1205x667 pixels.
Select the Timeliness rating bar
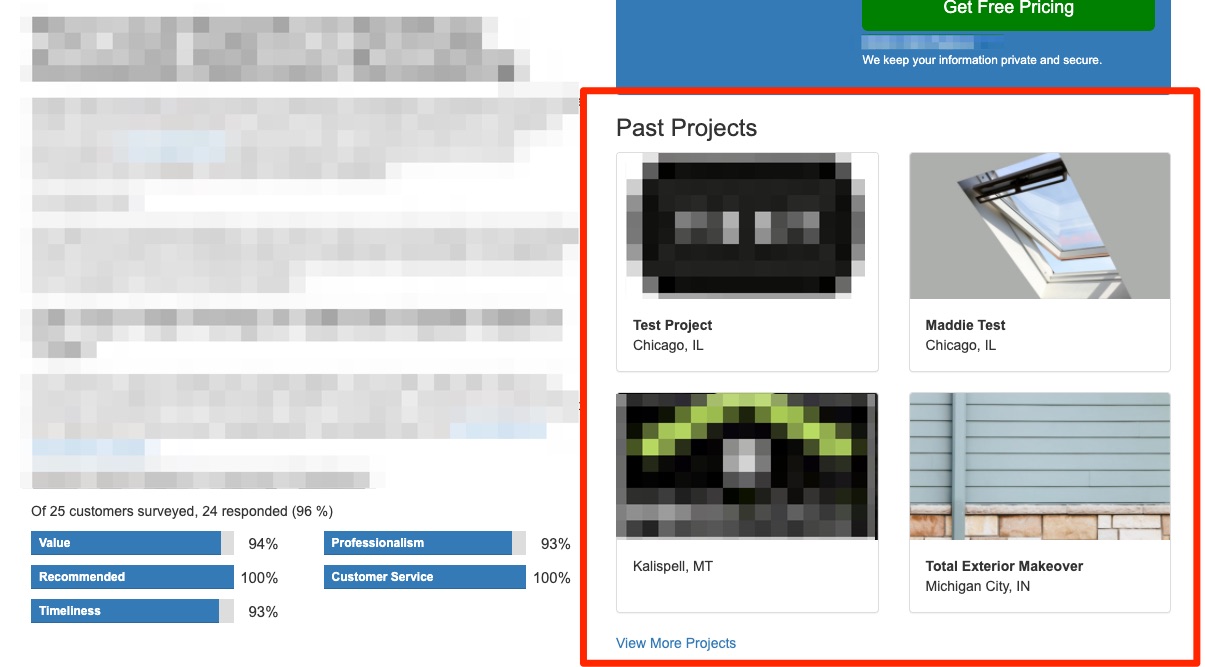click(125, 611)
